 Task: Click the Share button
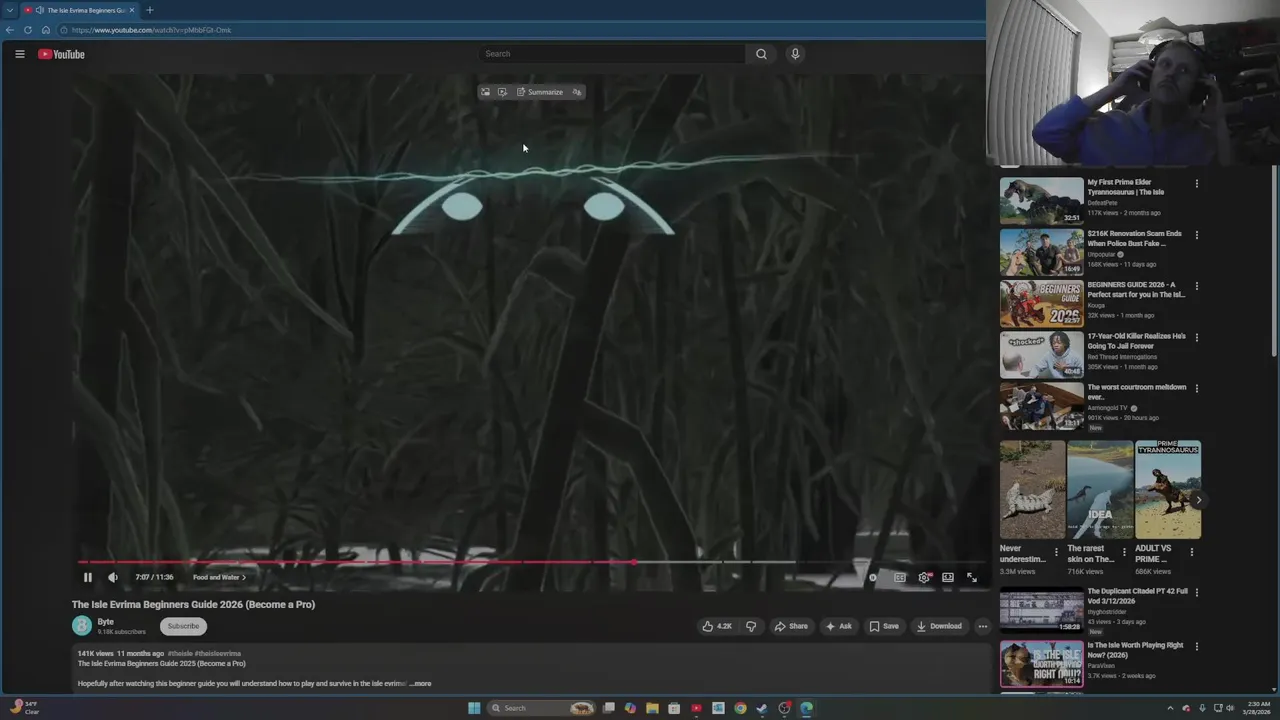coord(791,626)
